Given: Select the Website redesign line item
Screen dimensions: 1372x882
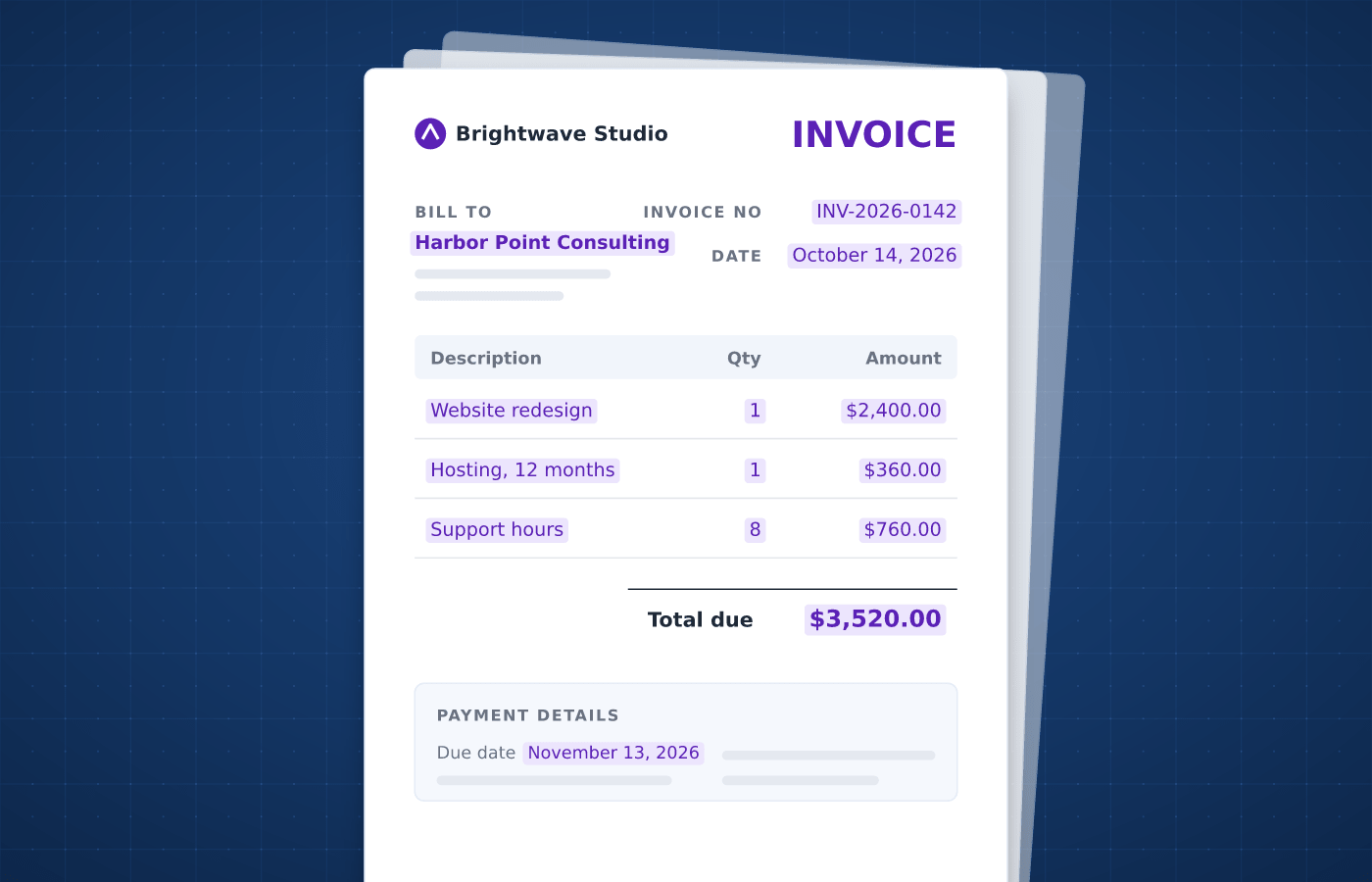Looking at the screenshot, I should pyautogui.click(x=512, y=411).
